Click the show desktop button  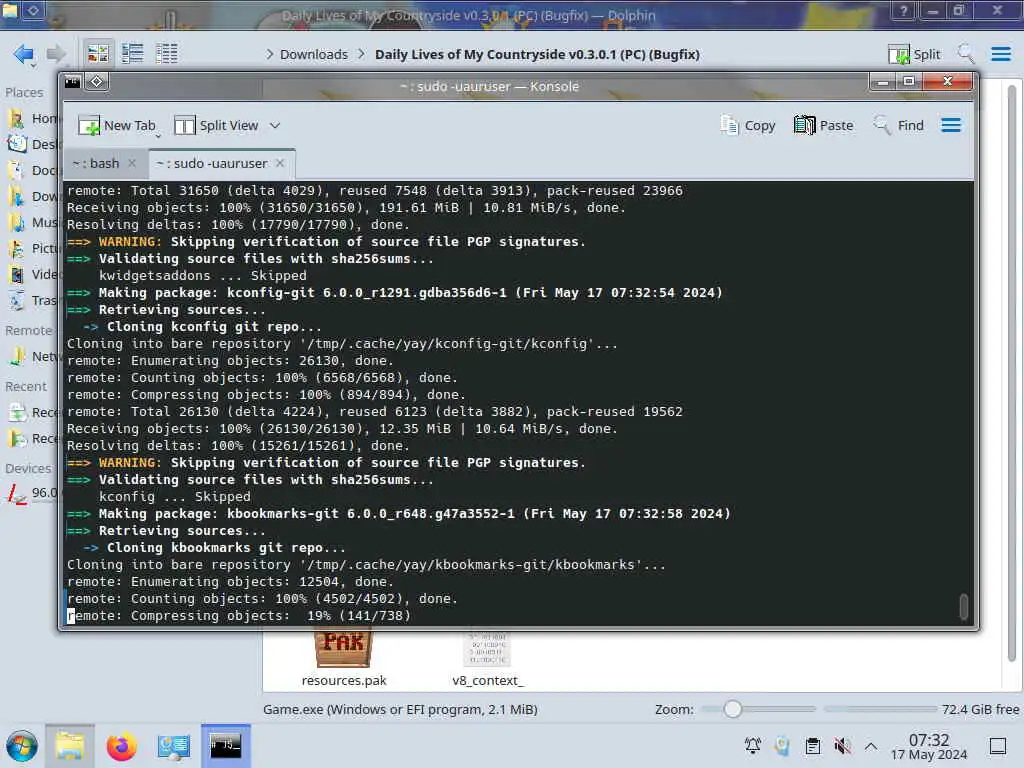(x=998, y=746)
